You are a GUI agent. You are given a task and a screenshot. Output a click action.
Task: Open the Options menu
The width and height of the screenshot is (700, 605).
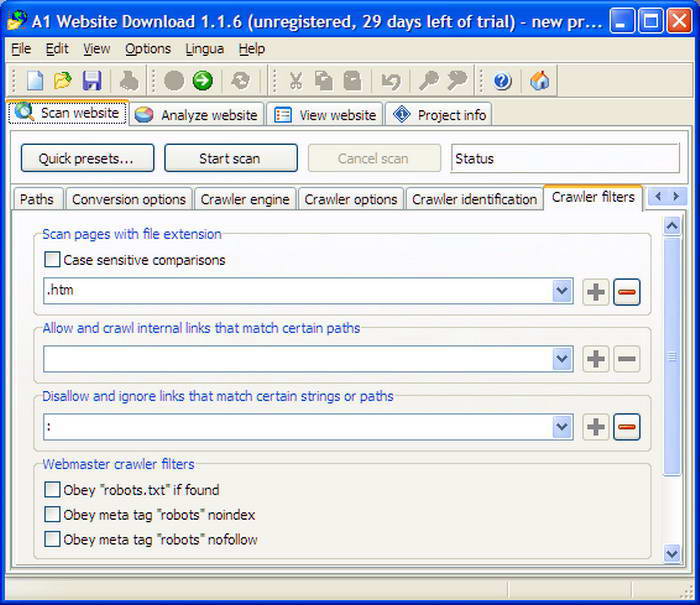click(x=148, y=49)
